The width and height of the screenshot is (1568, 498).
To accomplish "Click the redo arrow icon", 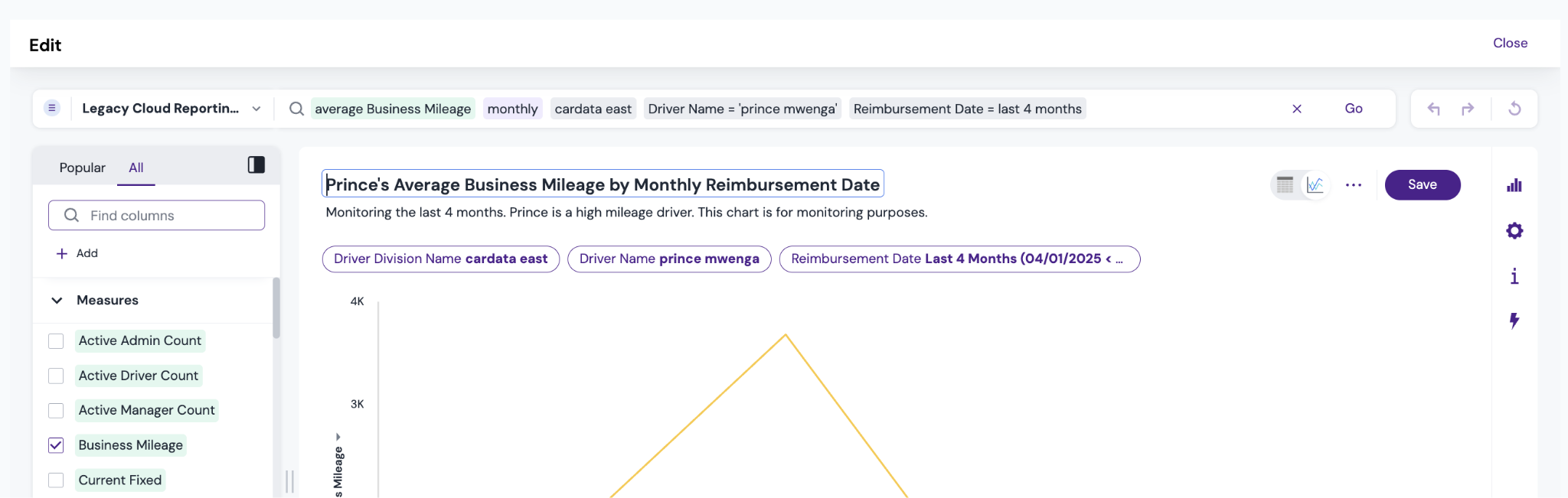I will coord(1468,109).
